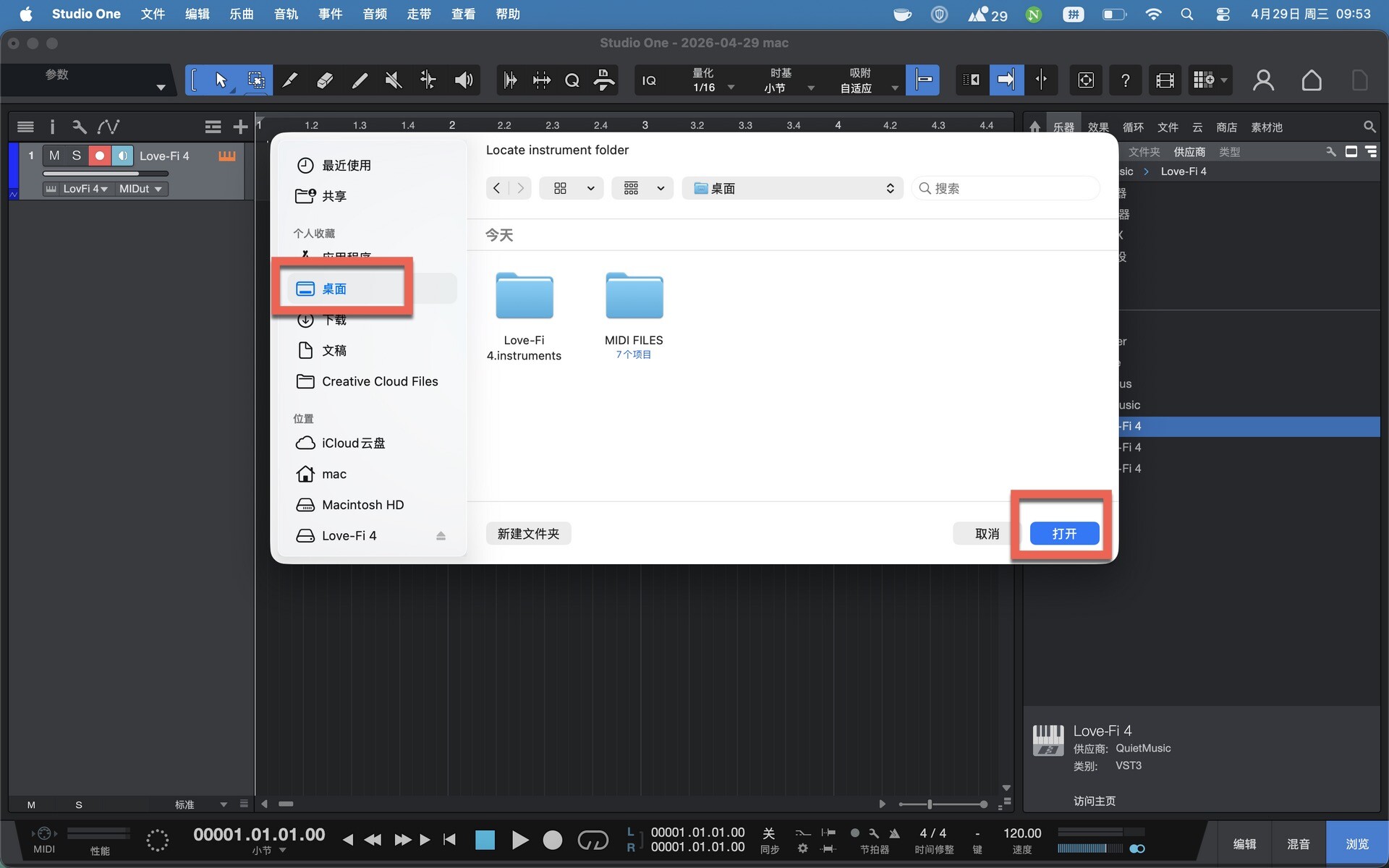Select the Eraser tool

[325, 80]
